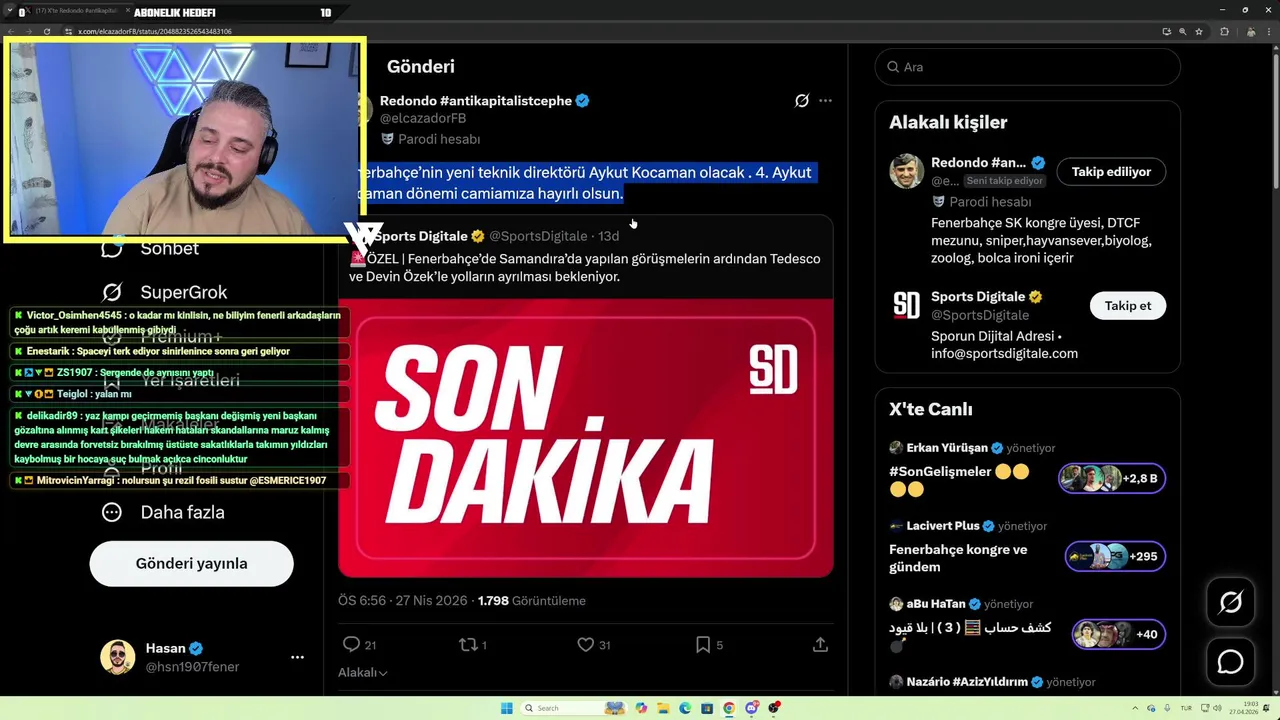This screenshot has height=720, width=1280.
Task: Open Hasan's account three-dot menu
Action: click(297, 657)
